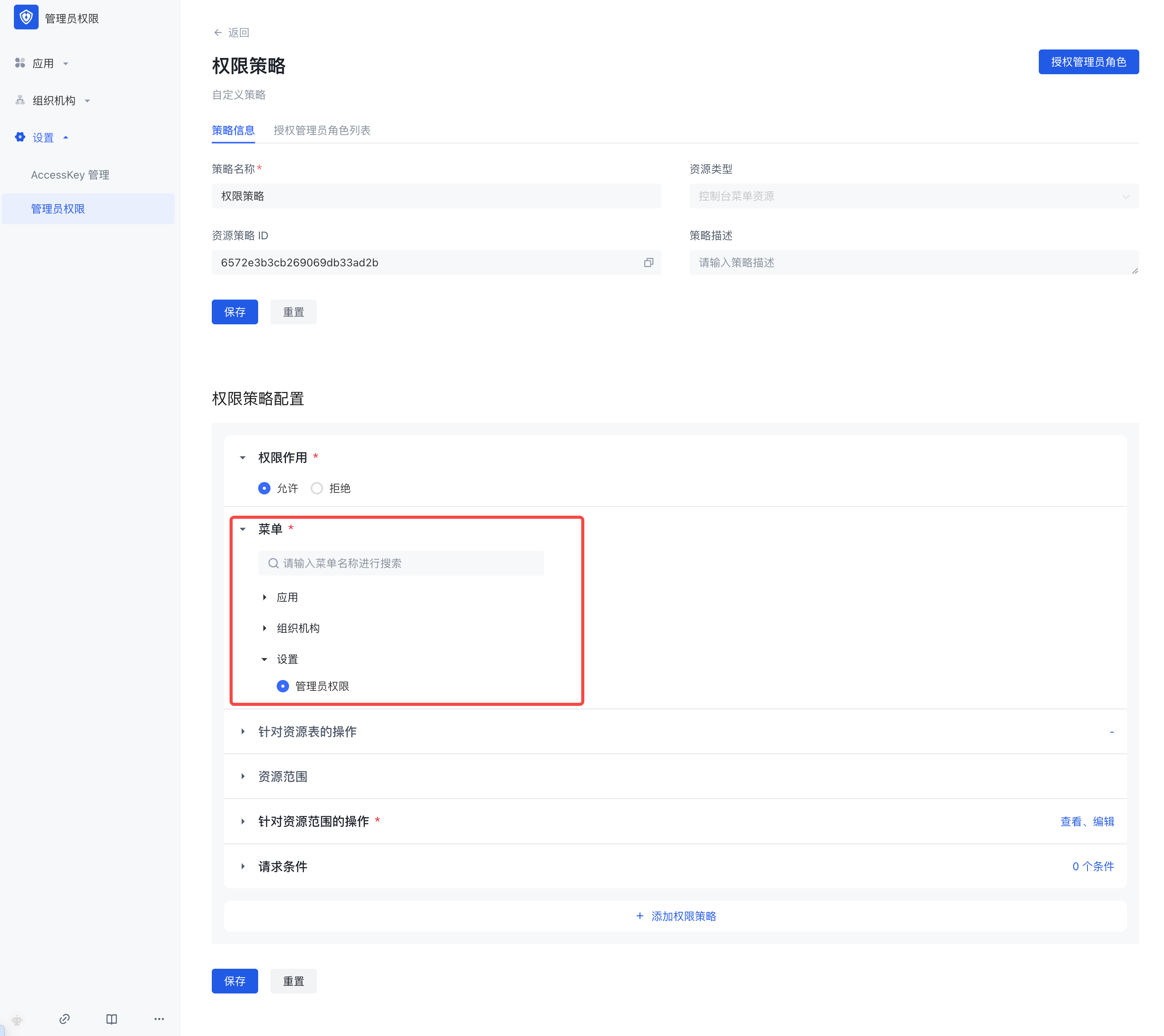Select the 允许 radio button
Image resolution: width=1164 pixels, height=1036 pixels.
[264, 488]
